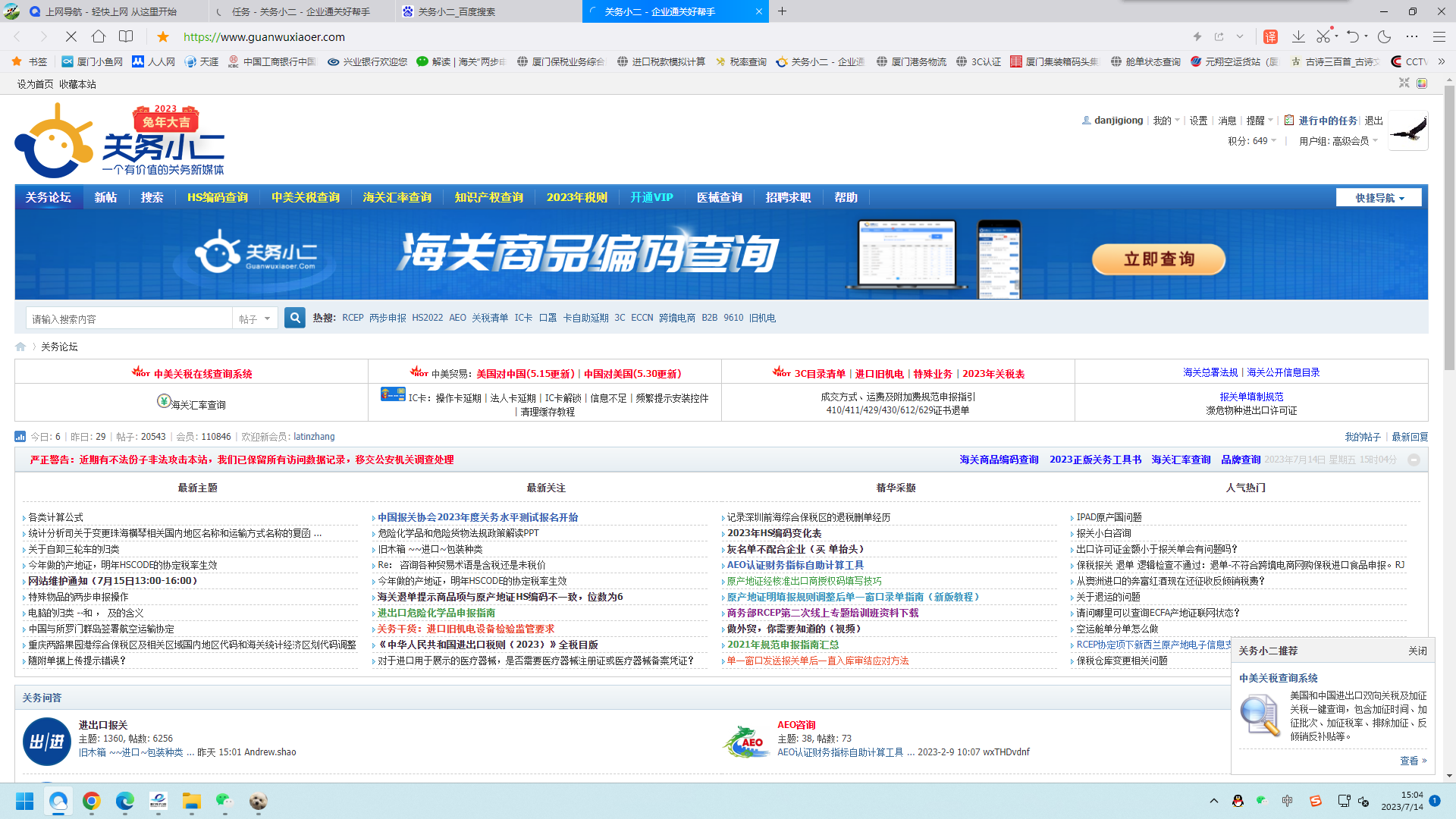Viewport: 1456px width, 819px height.
Task: Toggle night mode moon icon
Action: pos(1385,36)
